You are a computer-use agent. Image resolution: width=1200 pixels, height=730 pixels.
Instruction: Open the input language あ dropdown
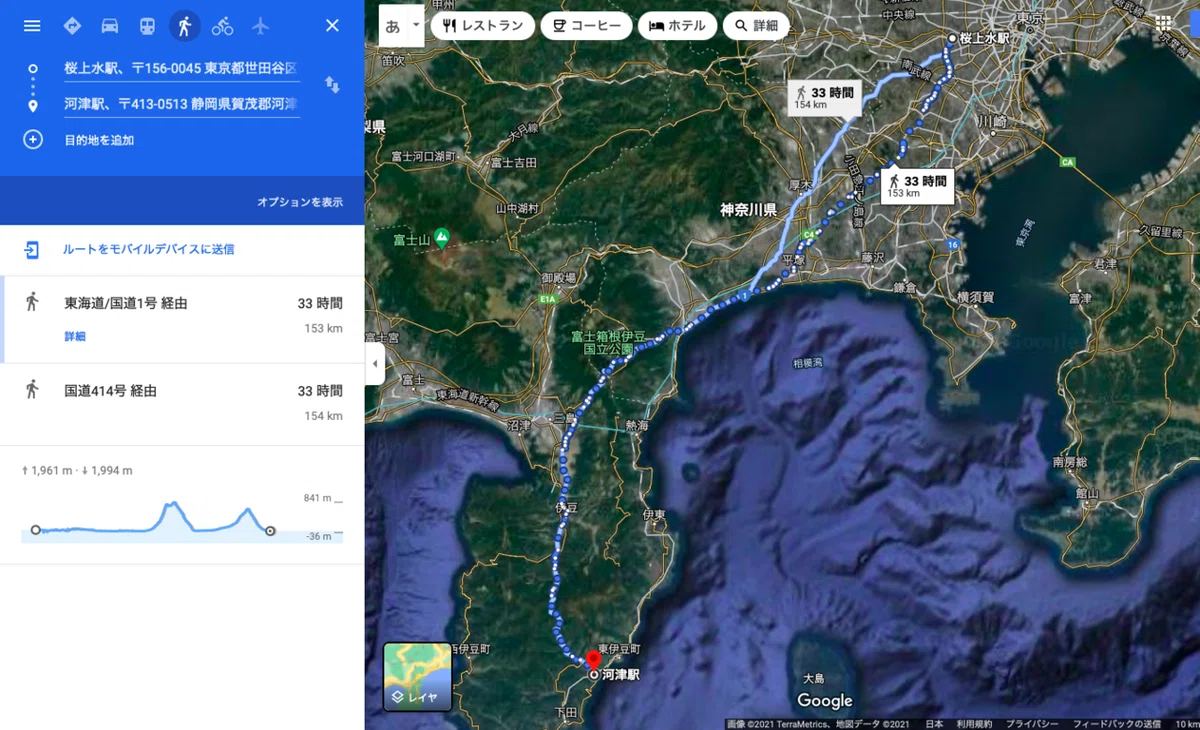[x=402, y=27]
